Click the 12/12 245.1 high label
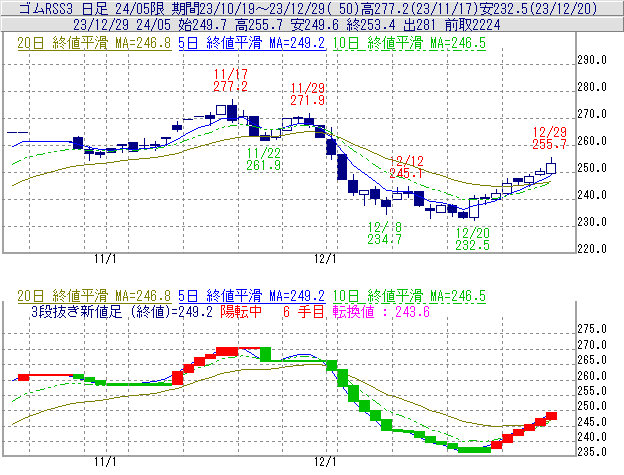The height and width of the screenshot is (475, 624). [x=406, y=167]
